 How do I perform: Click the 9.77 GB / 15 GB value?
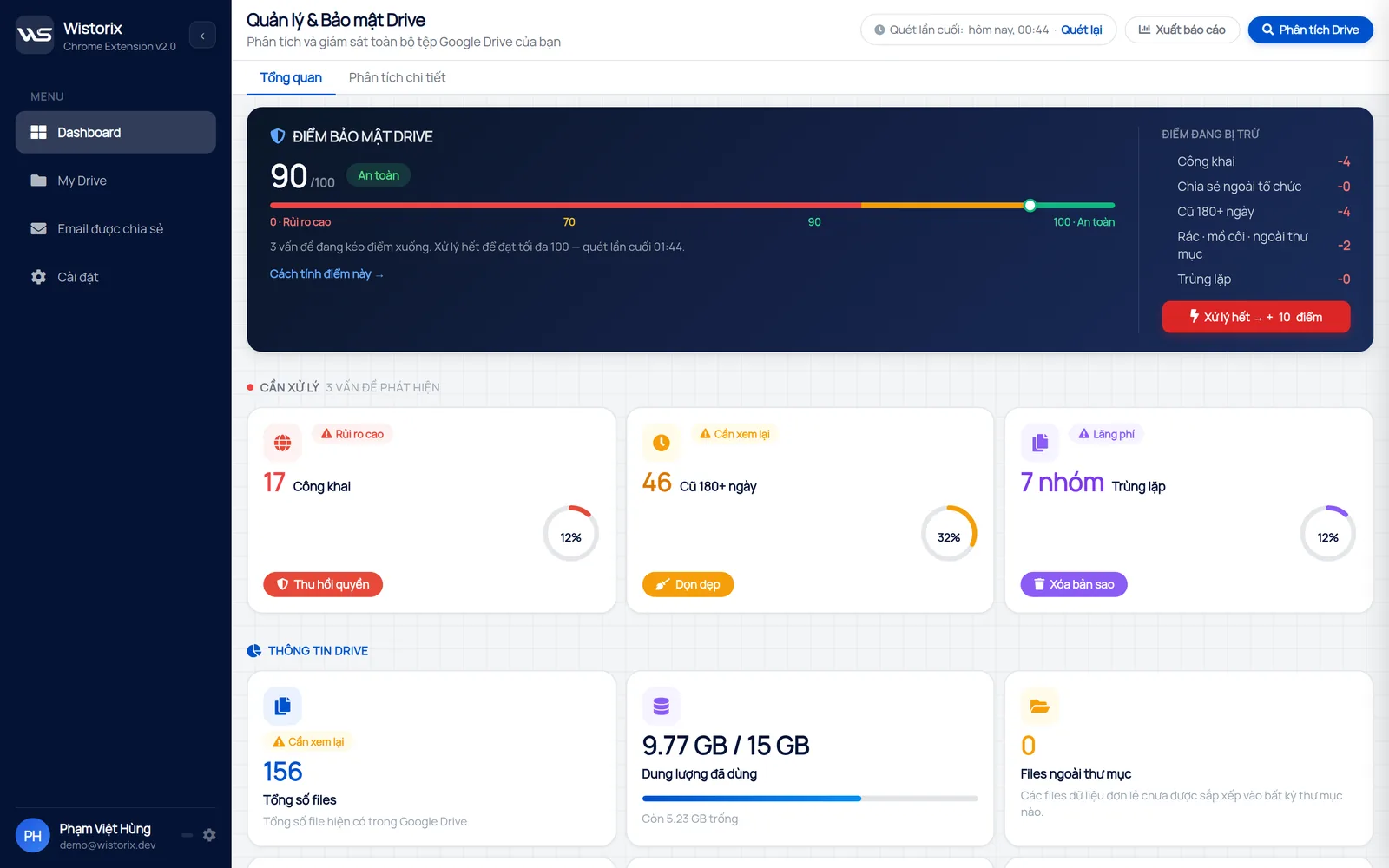726,746
